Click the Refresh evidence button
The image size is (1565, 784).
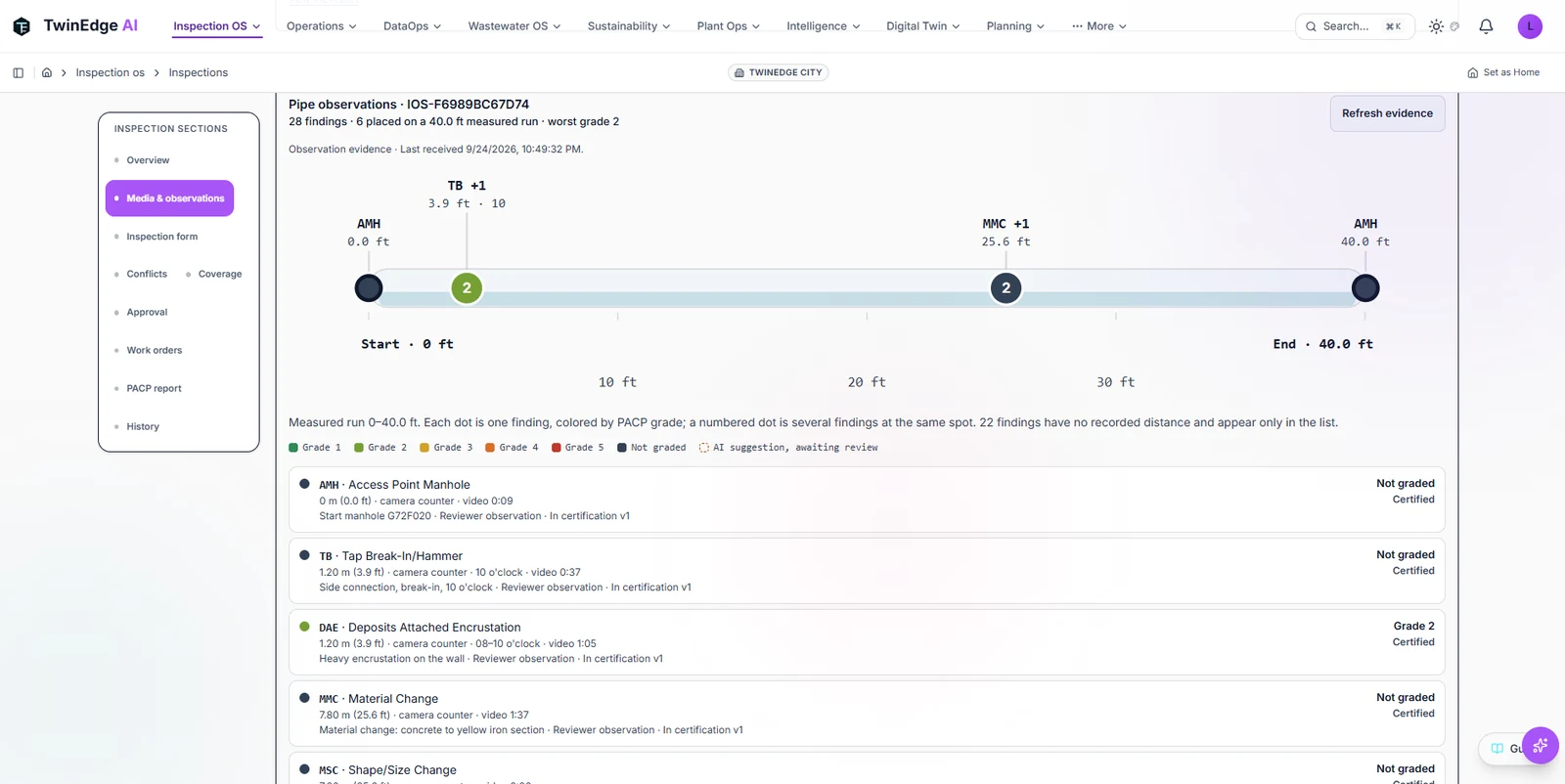click(x=1387, y=113)
